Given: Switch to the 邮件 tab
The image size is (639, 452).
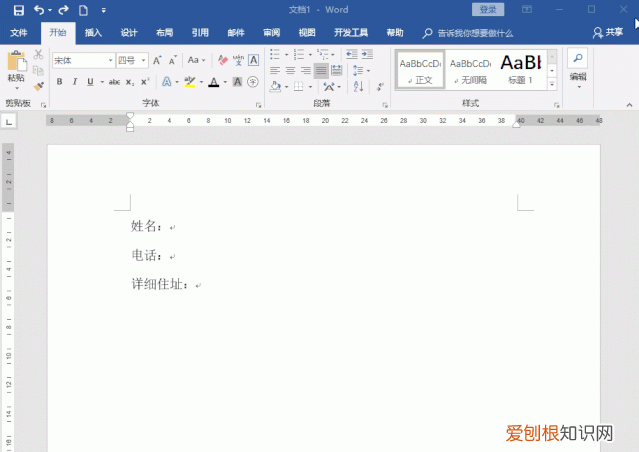Looking at the screenshot, I should pos(236,33).
